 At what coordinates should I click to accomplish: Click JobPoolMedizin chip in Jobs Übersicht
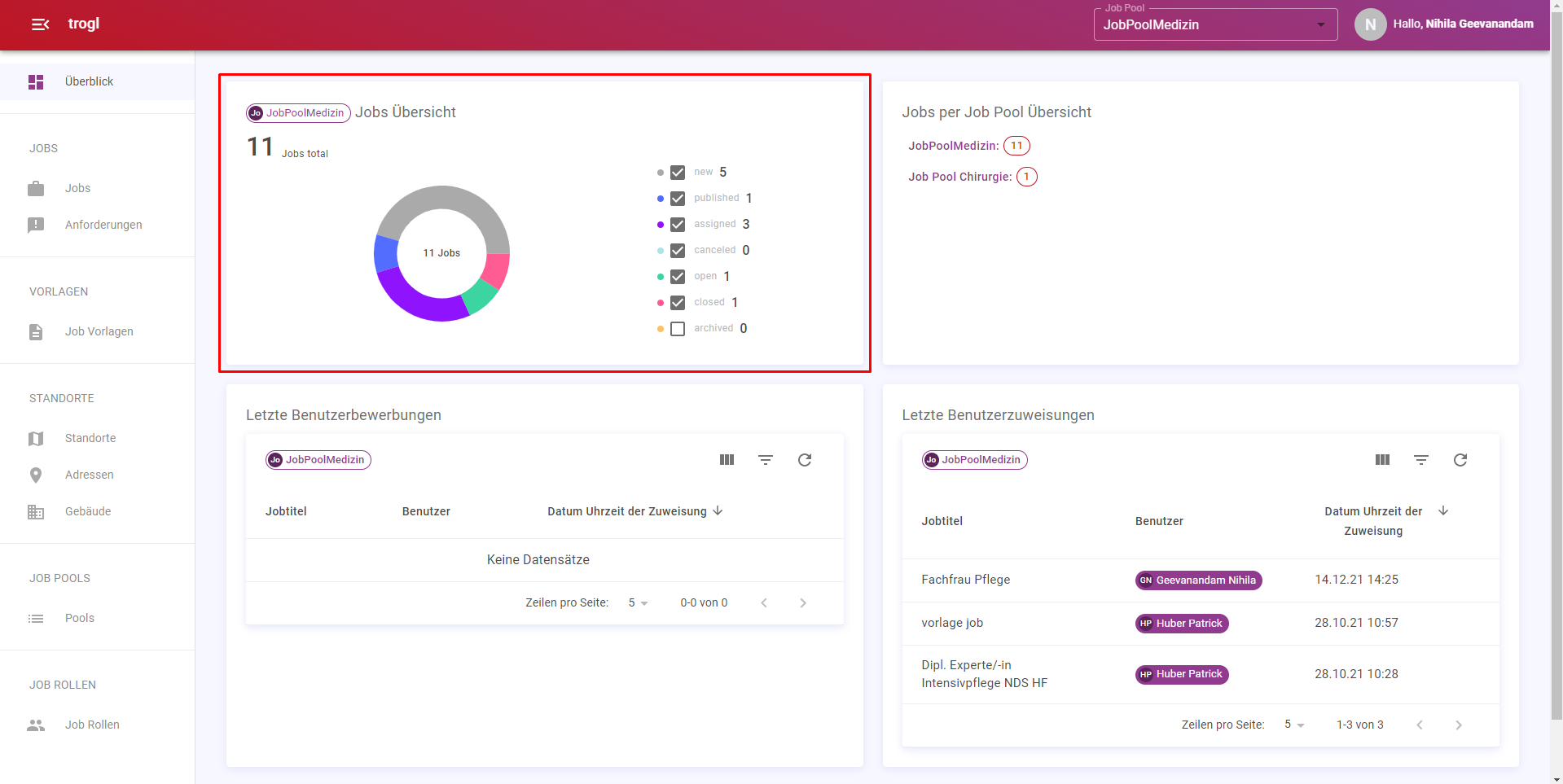(x=298, y=113)
